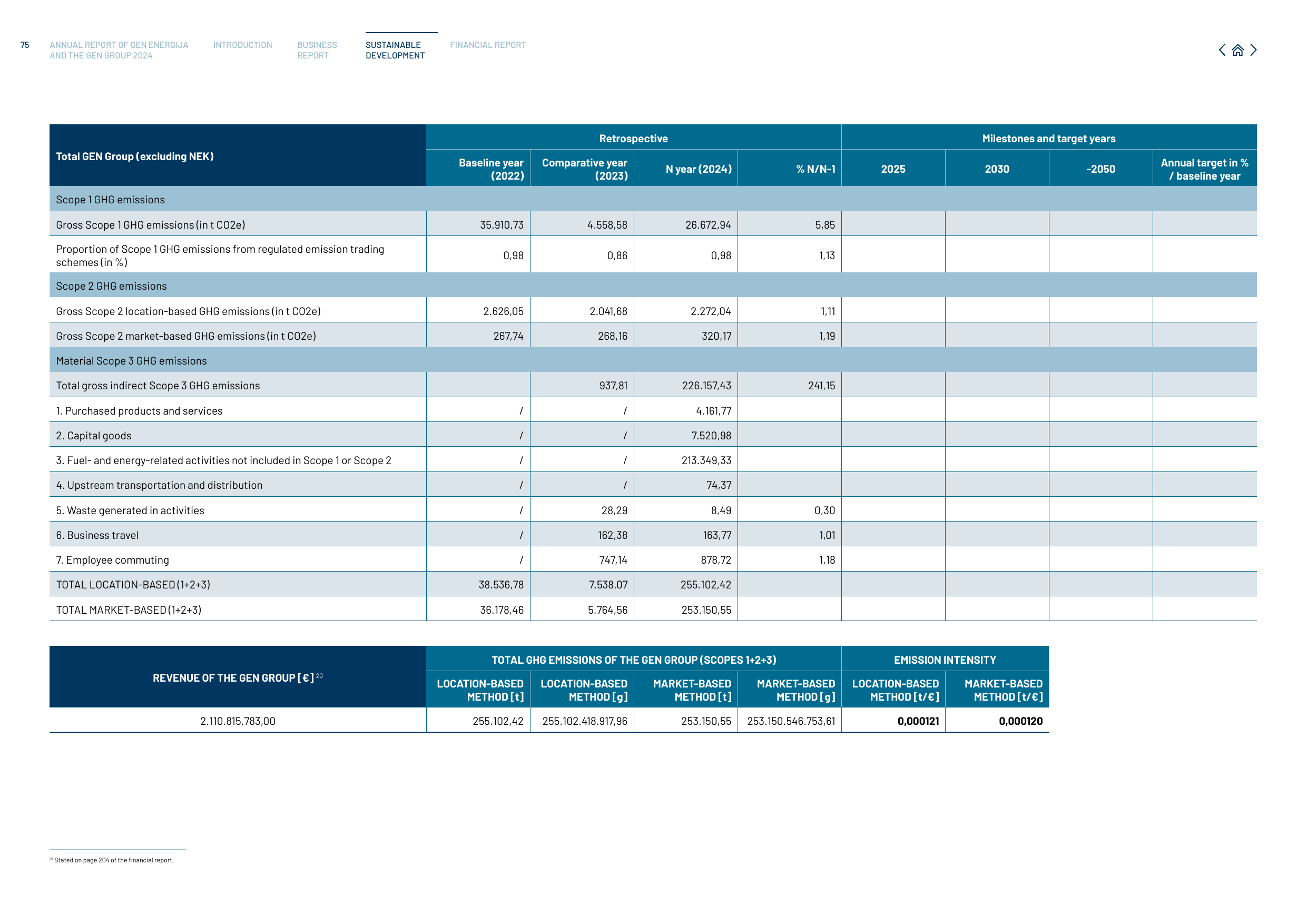Select TOTAL LOCATION-BASED (1+2+3) row label

[x=133, y=585]
